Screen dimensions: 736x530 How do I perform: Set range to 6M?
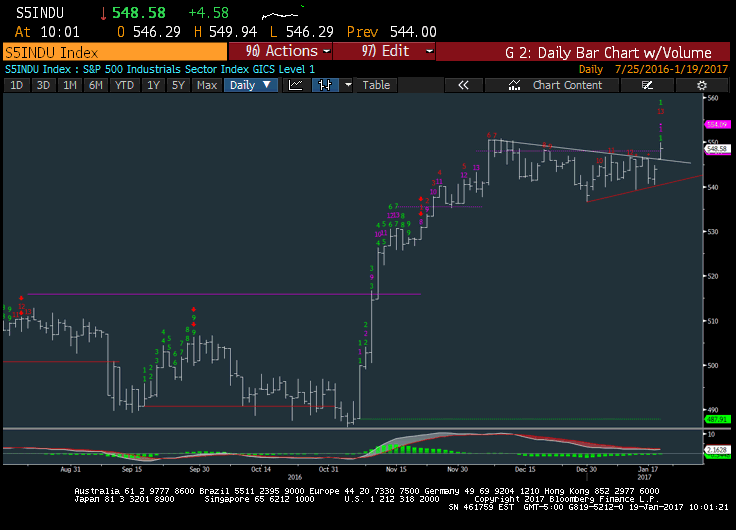tap(96, 85)
